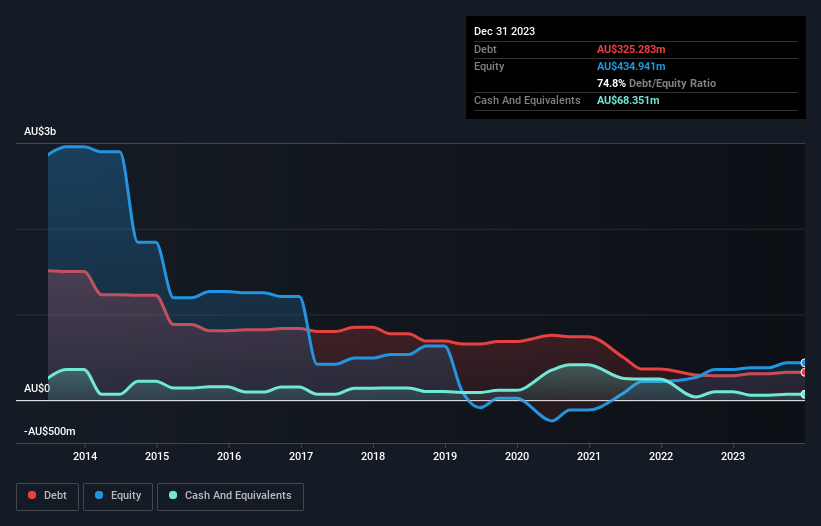Click the AU$3b y-axis label
Viewport: 821px width, 526px height.
click(x=40, y=131)
